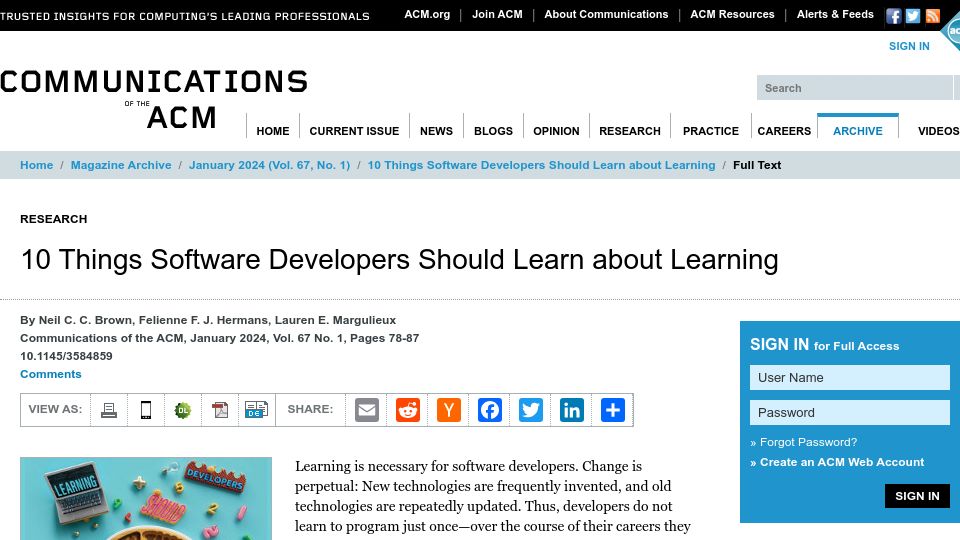Select the ARCHIVE navigation tab
960x540 pixels.
(x=858, y=131)
